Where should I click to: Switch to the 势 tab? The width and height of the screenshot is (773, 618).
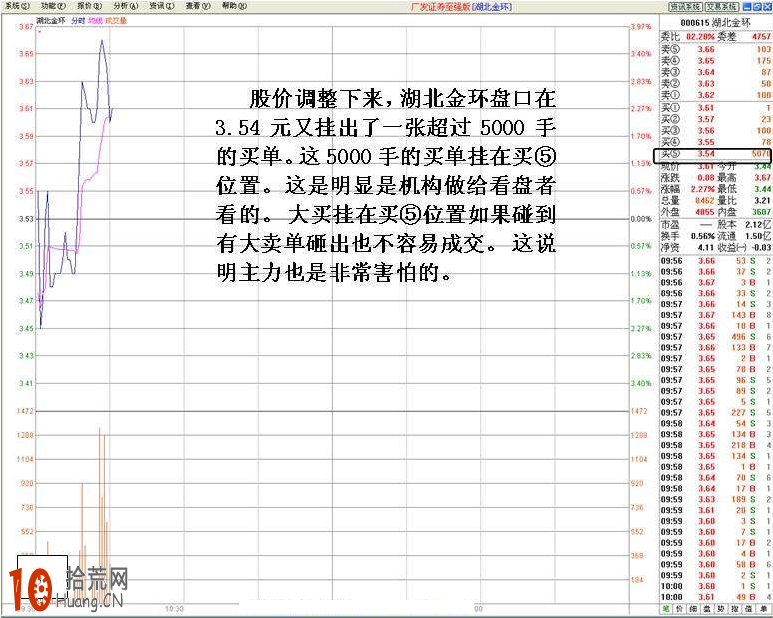(720, 610)
